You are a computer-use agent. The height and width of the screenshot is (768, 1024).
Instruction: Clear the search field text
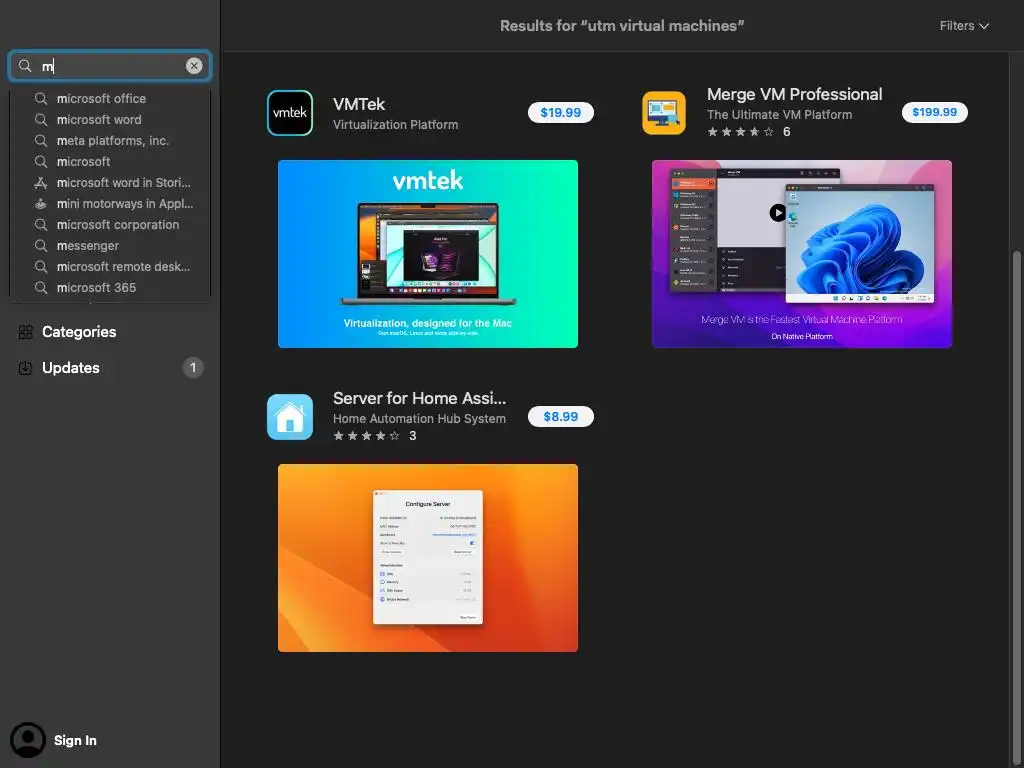pyautogui.click(x=194, y=65)
